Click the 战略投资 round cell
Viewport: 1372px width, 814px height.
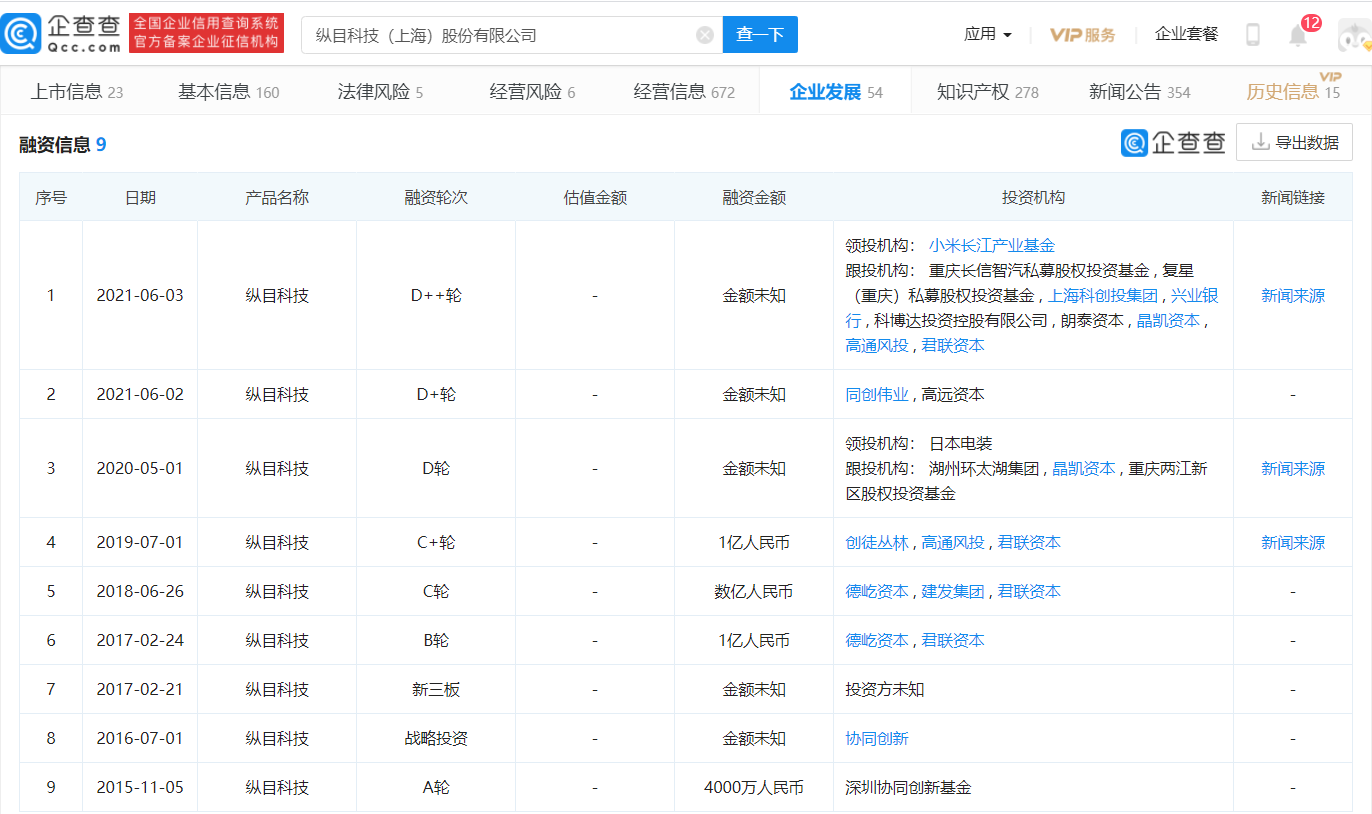pyautogui.click(x=436, y=738)
